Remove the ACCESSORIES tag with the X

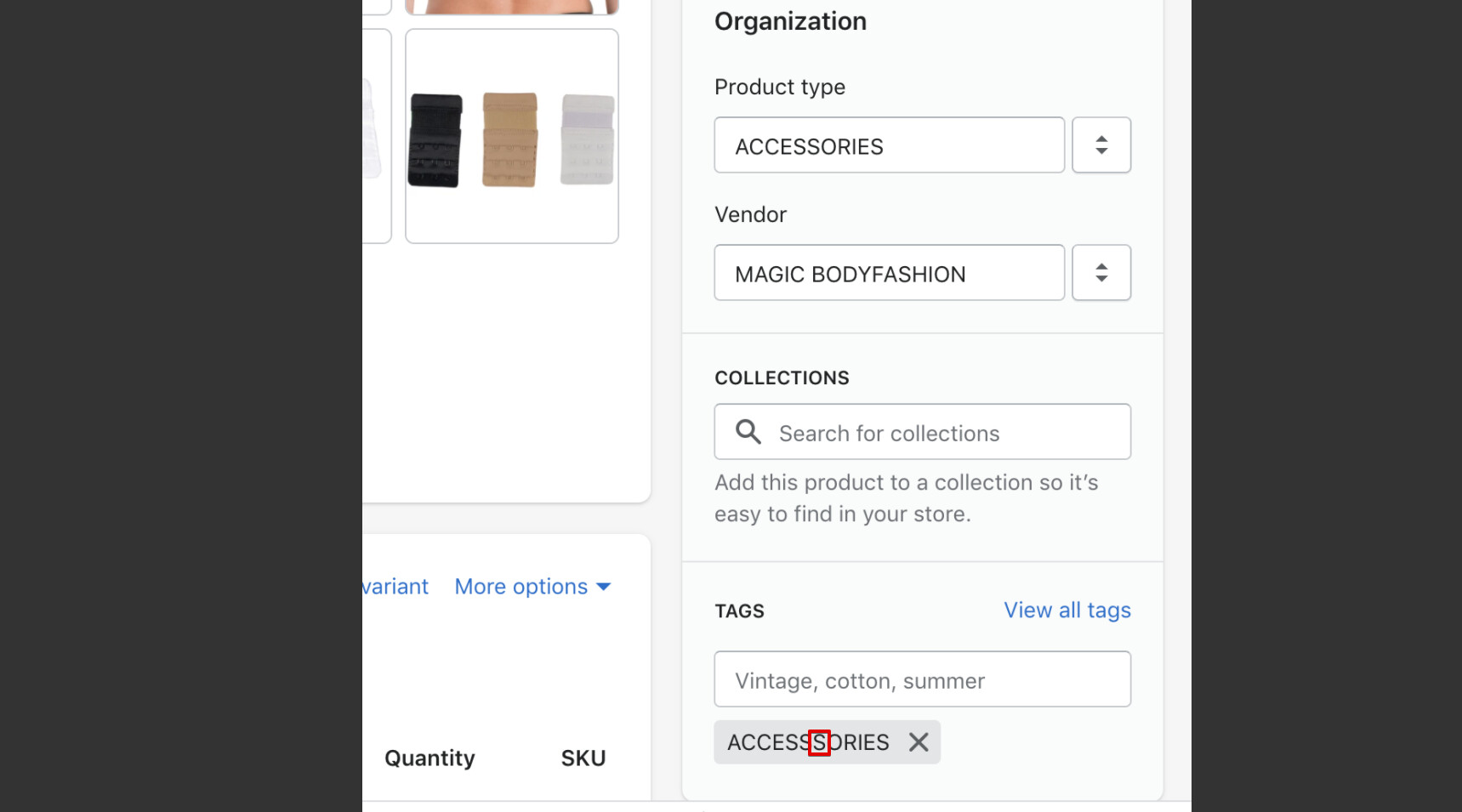click(x=918, y=742)
